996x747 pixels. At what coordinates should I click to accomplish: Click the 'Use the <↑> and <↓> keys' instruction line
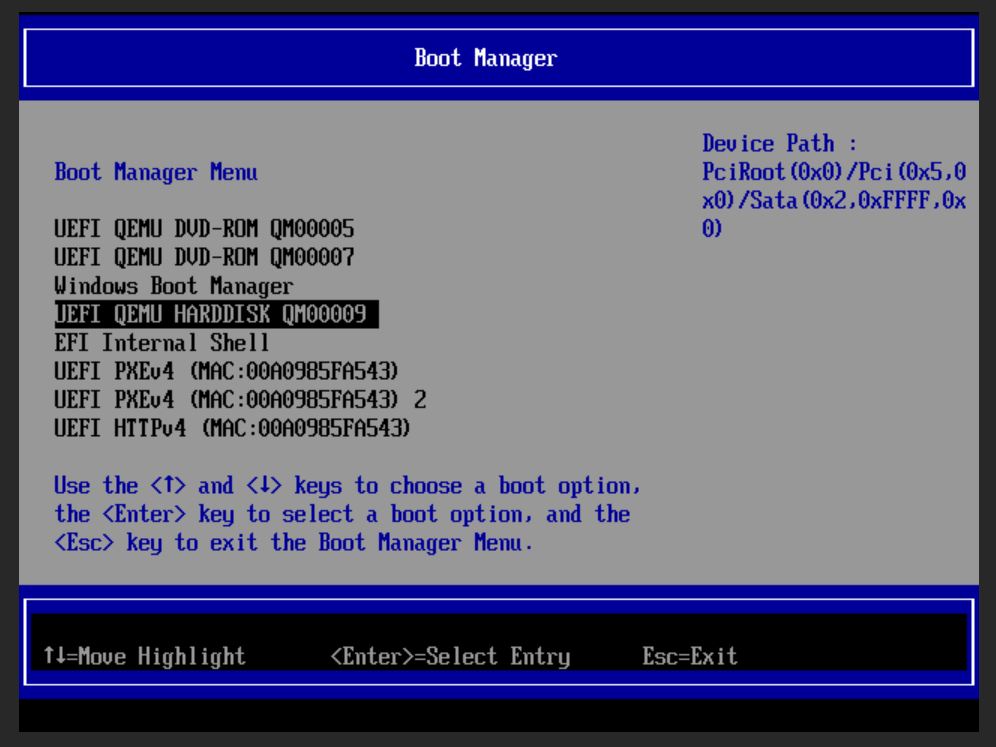(347, 486)
